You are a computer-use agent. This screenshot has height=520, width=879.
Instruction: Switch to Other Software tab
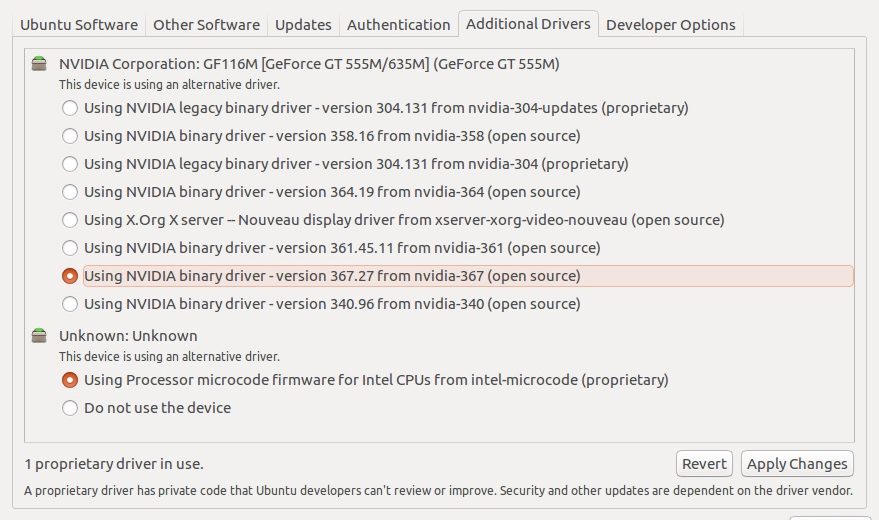208,24
